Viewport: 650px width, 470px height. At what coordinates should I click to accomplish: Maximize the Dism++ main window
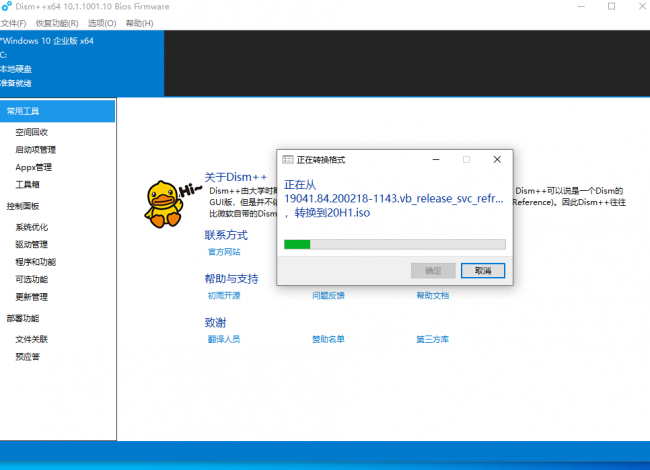611,7
